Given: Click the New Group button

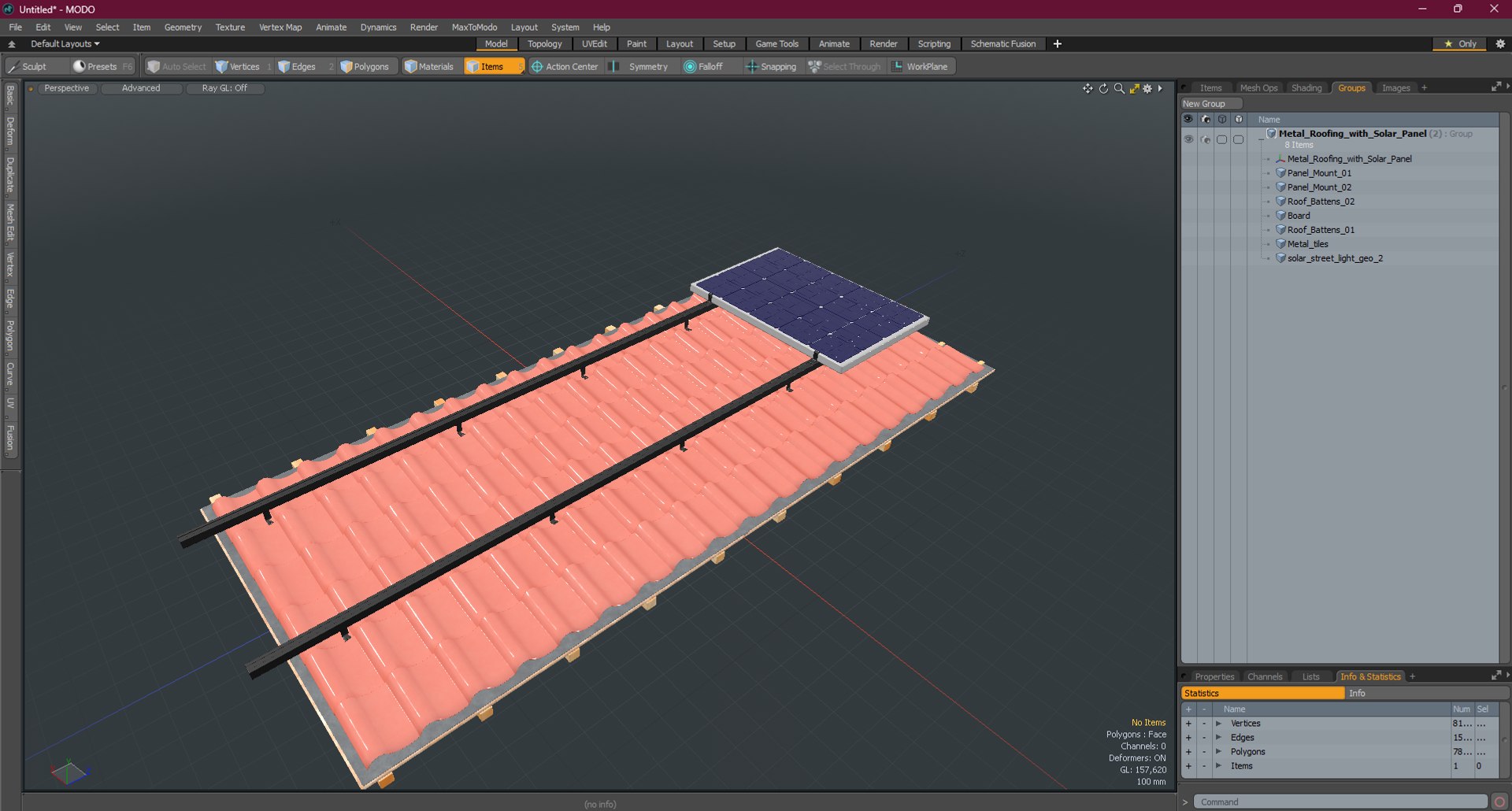Looking at the screenshot, I should coord(1210,104).
